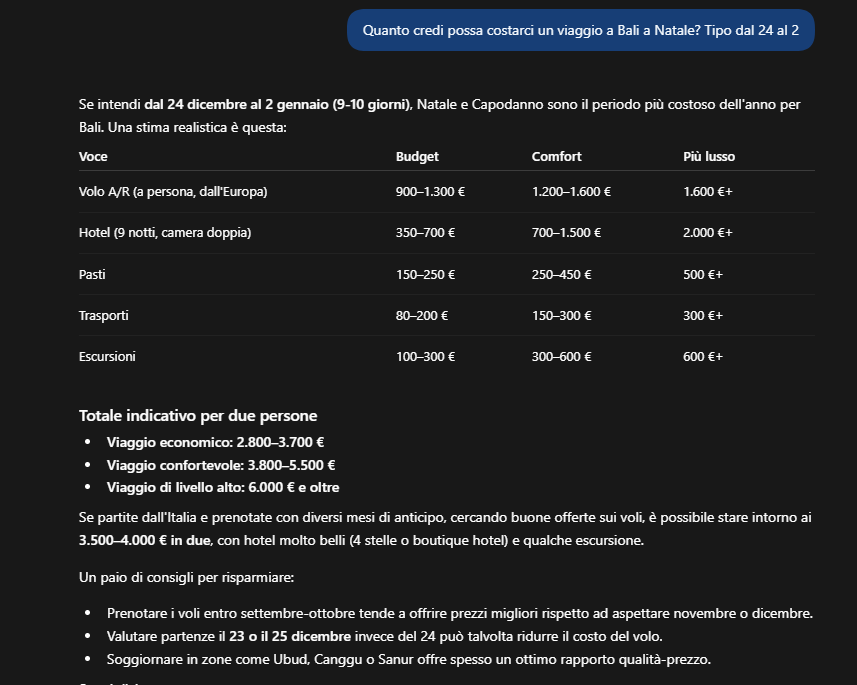Select the 500 €+ luxury meals cell
This screenshot has height=685, width=857.
(x=702, y=274)
